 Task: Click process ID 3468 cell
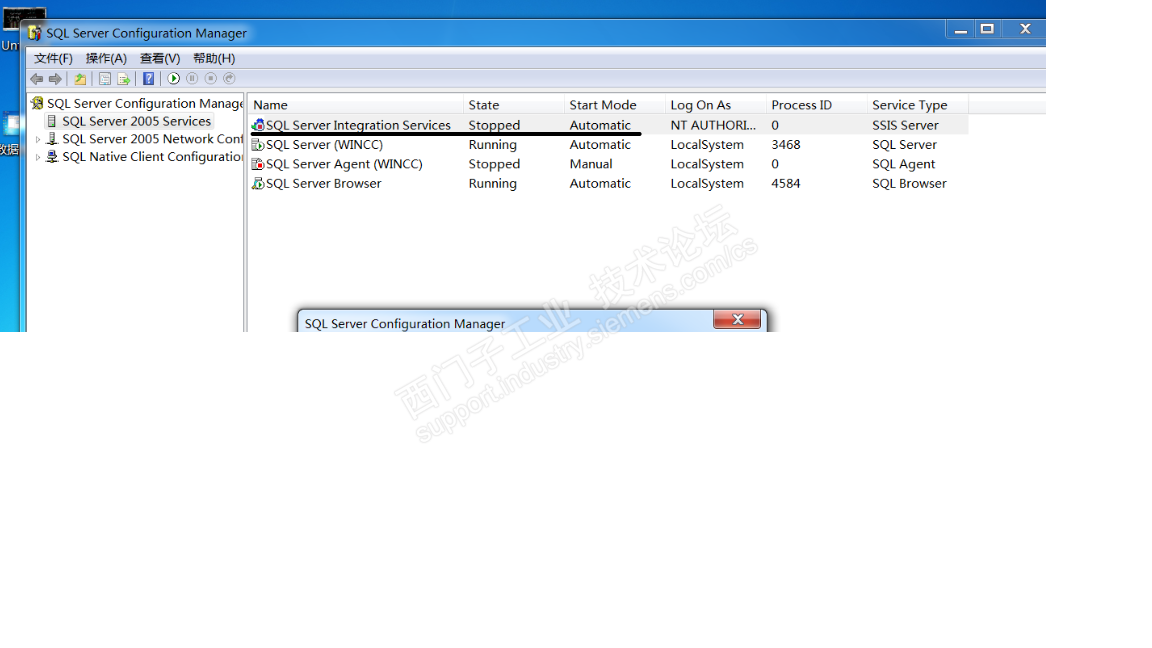tap(785, 145)
